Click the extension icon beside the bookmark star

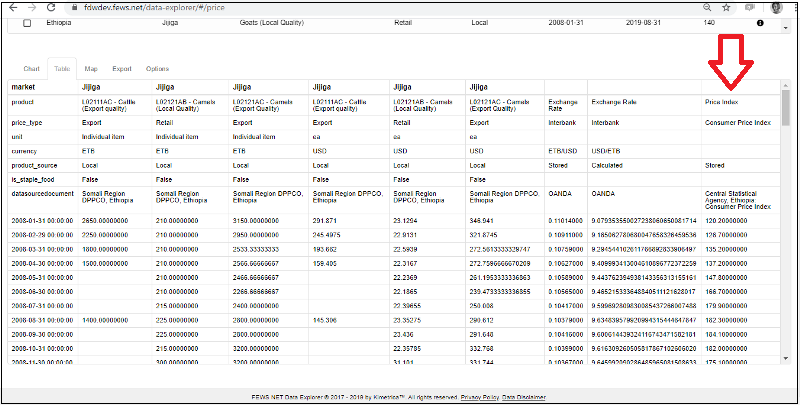tap(750, 6)
